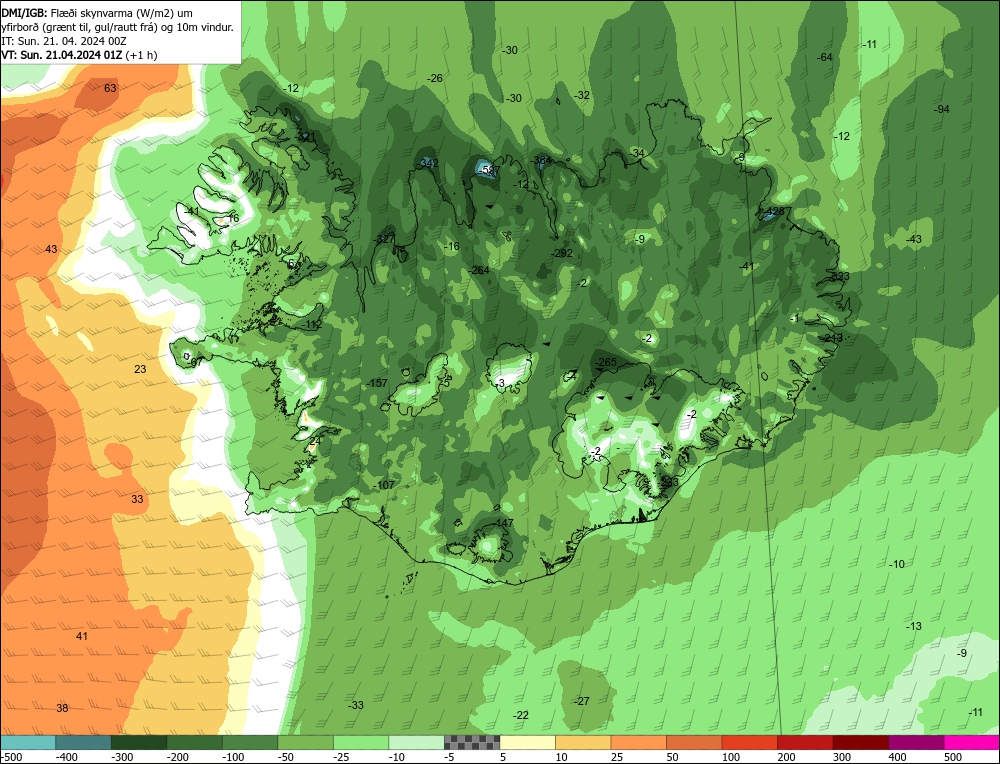
Task: Click the -292 value on the map
Action: (562, 253)
